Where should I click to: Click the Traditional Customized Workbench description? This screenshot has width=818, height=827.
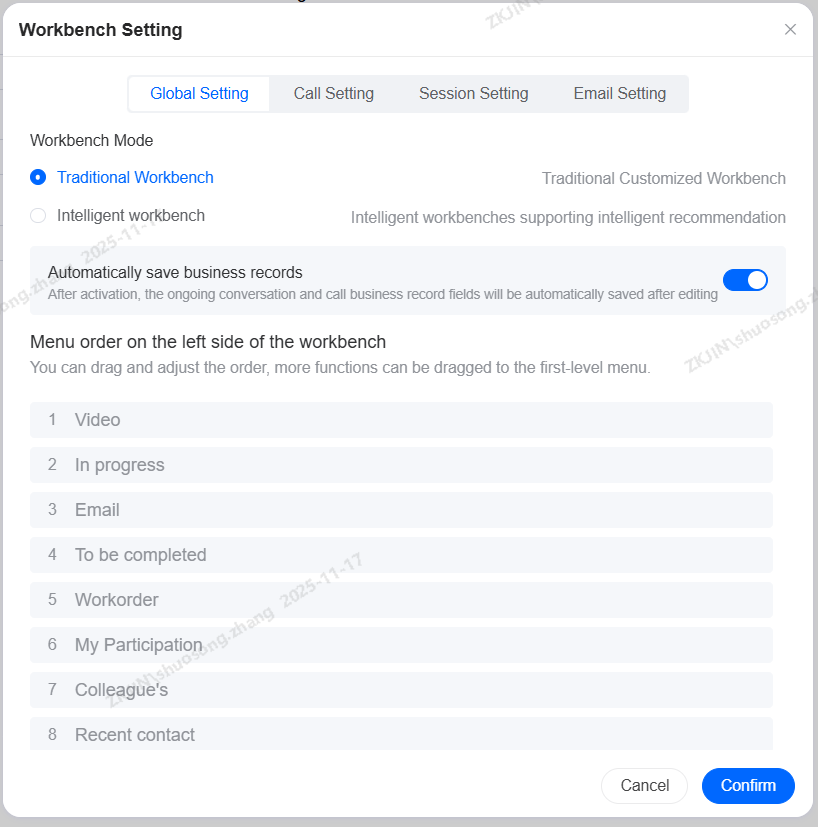coord(663,179)
